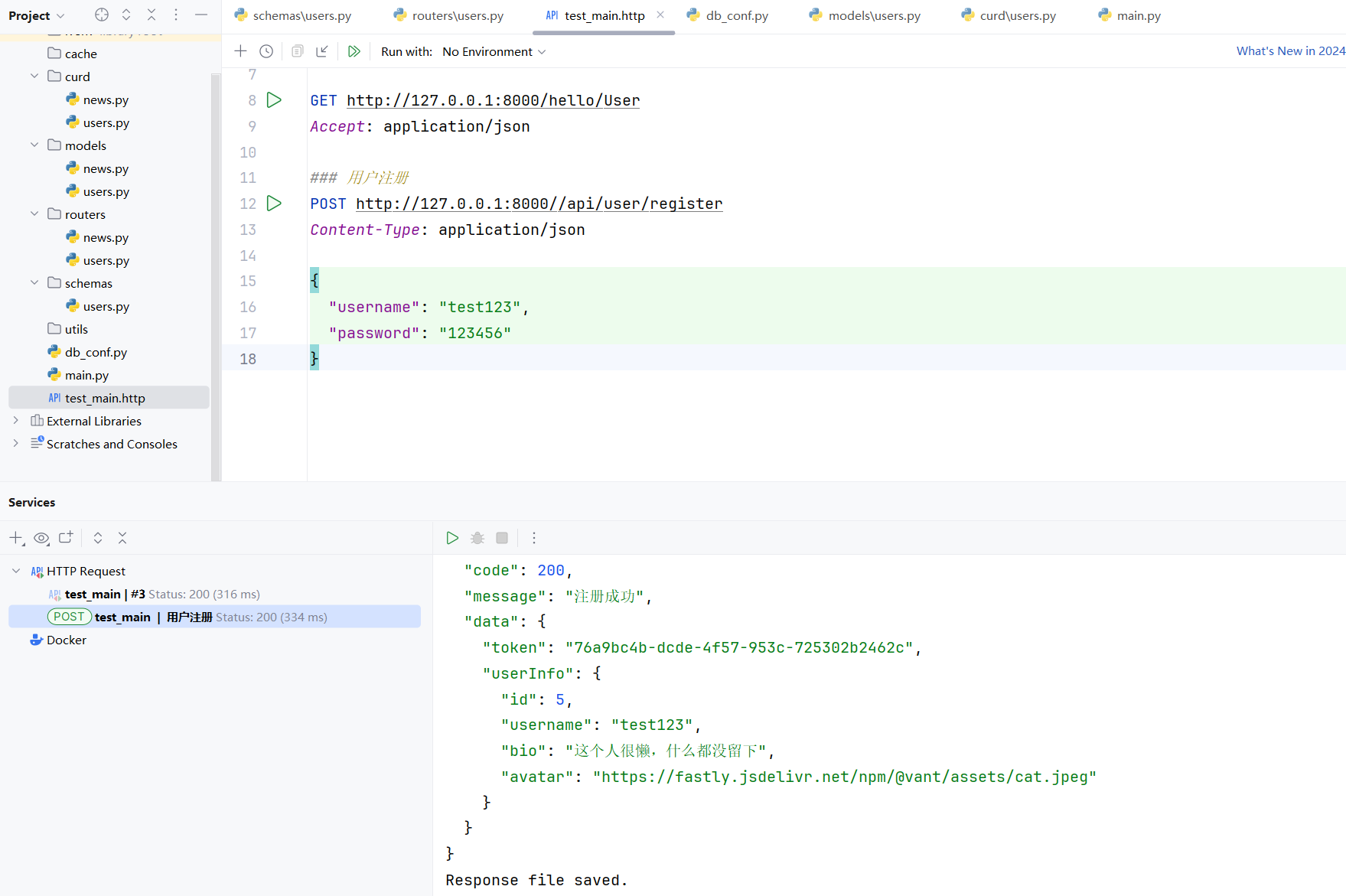Open the register API URL link

pyautogui.click(x=539, y=204)
